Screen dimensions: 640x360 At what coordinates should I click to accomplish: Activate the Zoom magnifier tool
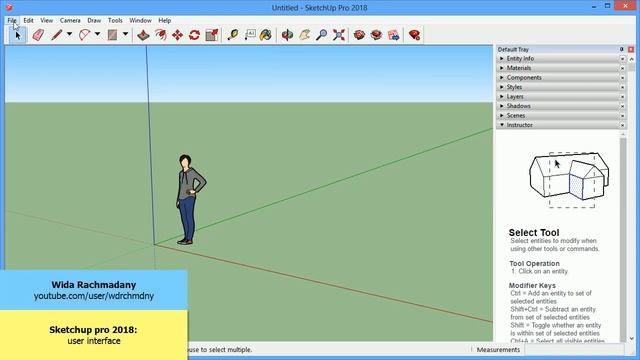[322, 35]
